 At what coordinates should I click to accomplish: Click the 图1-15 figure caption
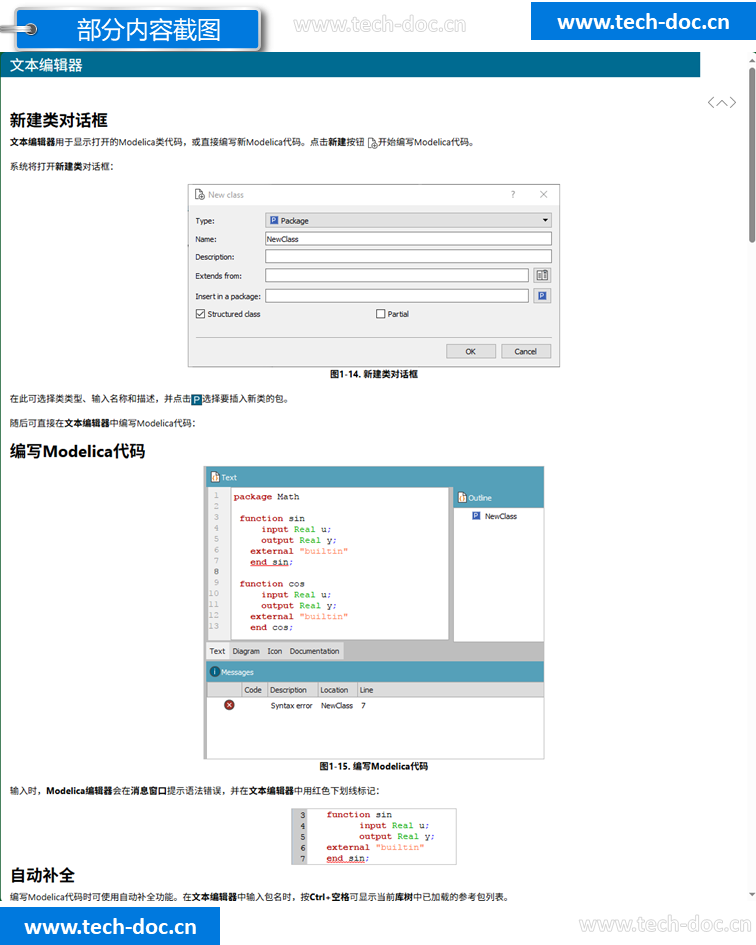pos(374,767)
